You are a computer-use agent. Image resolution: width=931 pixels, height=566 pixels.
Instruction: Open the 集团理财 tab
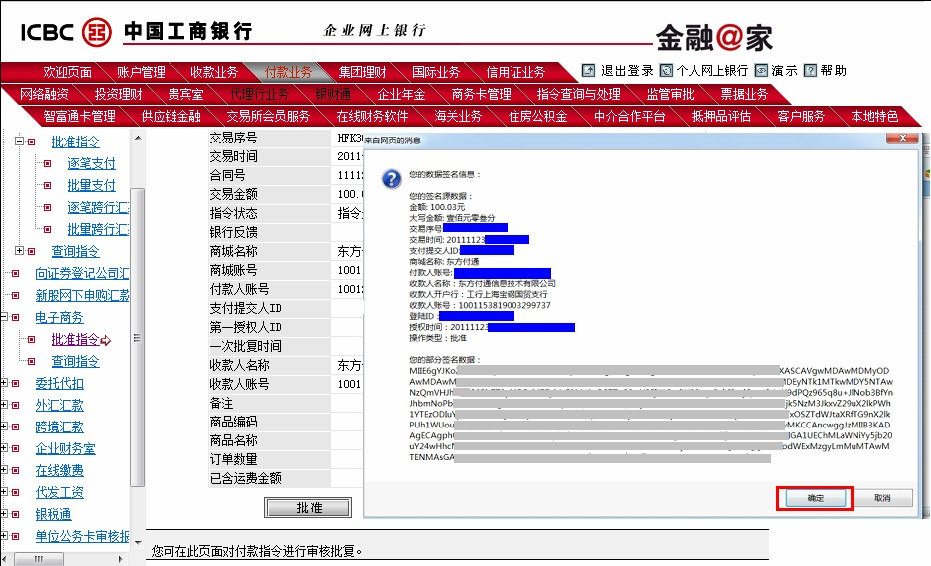(x=362, y=72)
